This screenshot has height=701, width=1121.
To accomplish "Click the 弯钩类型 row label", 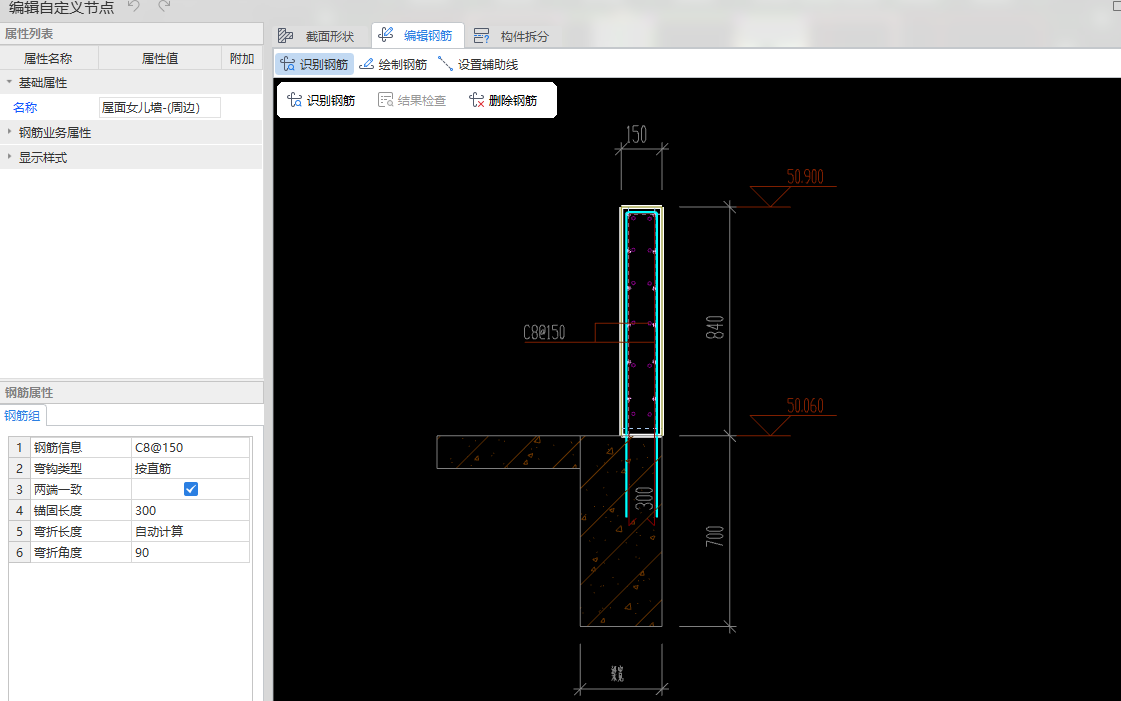I will [58, 469].
